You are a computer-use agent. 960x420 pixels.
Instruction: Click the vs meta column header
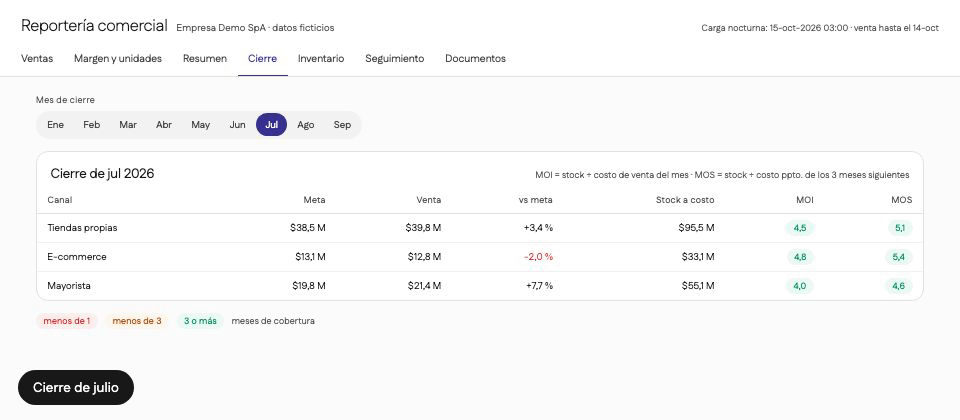pos(535,200)
